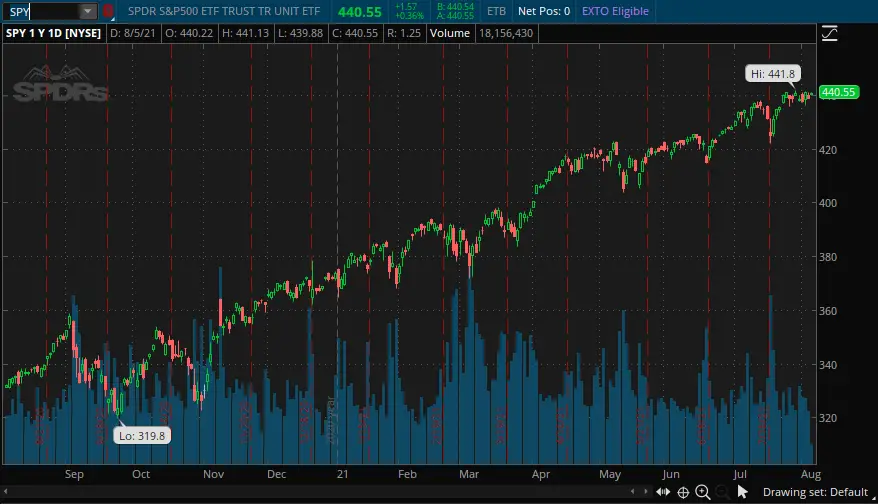Click the bid/ask quote B: 440.54

(455, 7)
